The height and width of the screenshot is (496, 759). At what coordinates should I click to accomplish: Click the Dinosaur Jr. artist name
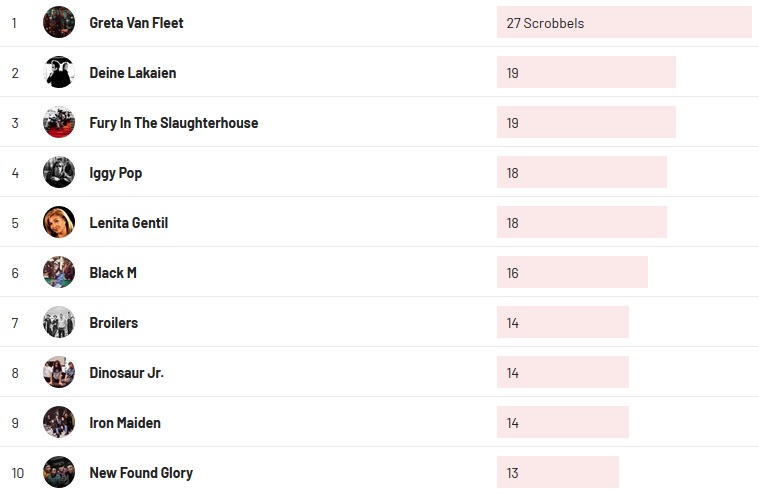click(x=126, y=372)
